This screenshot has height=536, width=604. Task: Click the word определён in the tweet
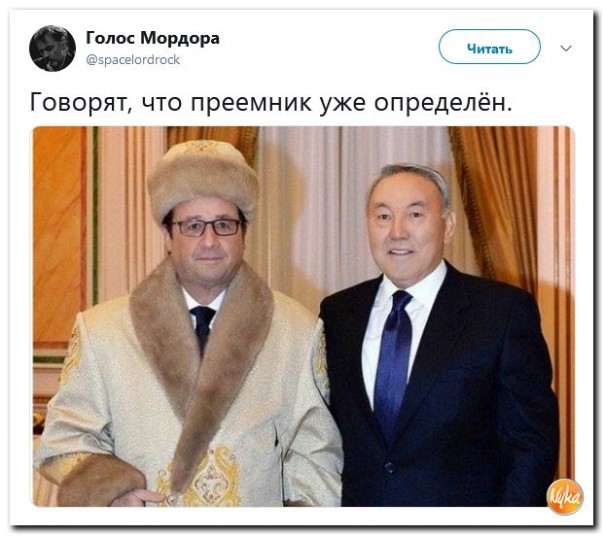443,102
